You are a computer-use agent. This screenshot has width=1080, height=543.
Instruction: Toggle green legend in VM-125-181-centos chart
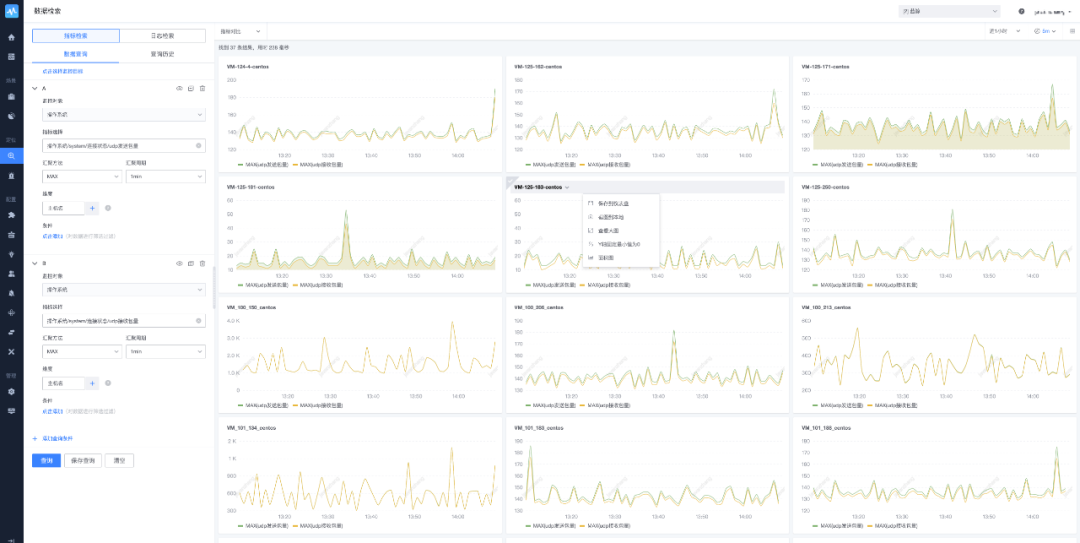[x=264, y=285]
